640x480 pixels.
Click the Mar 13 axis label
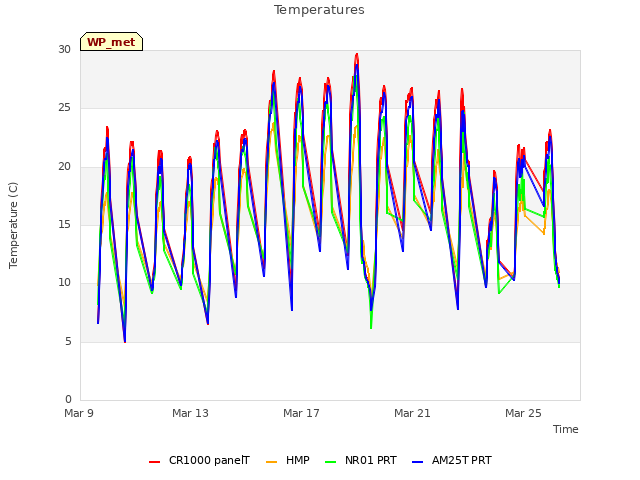click(190, 413)
